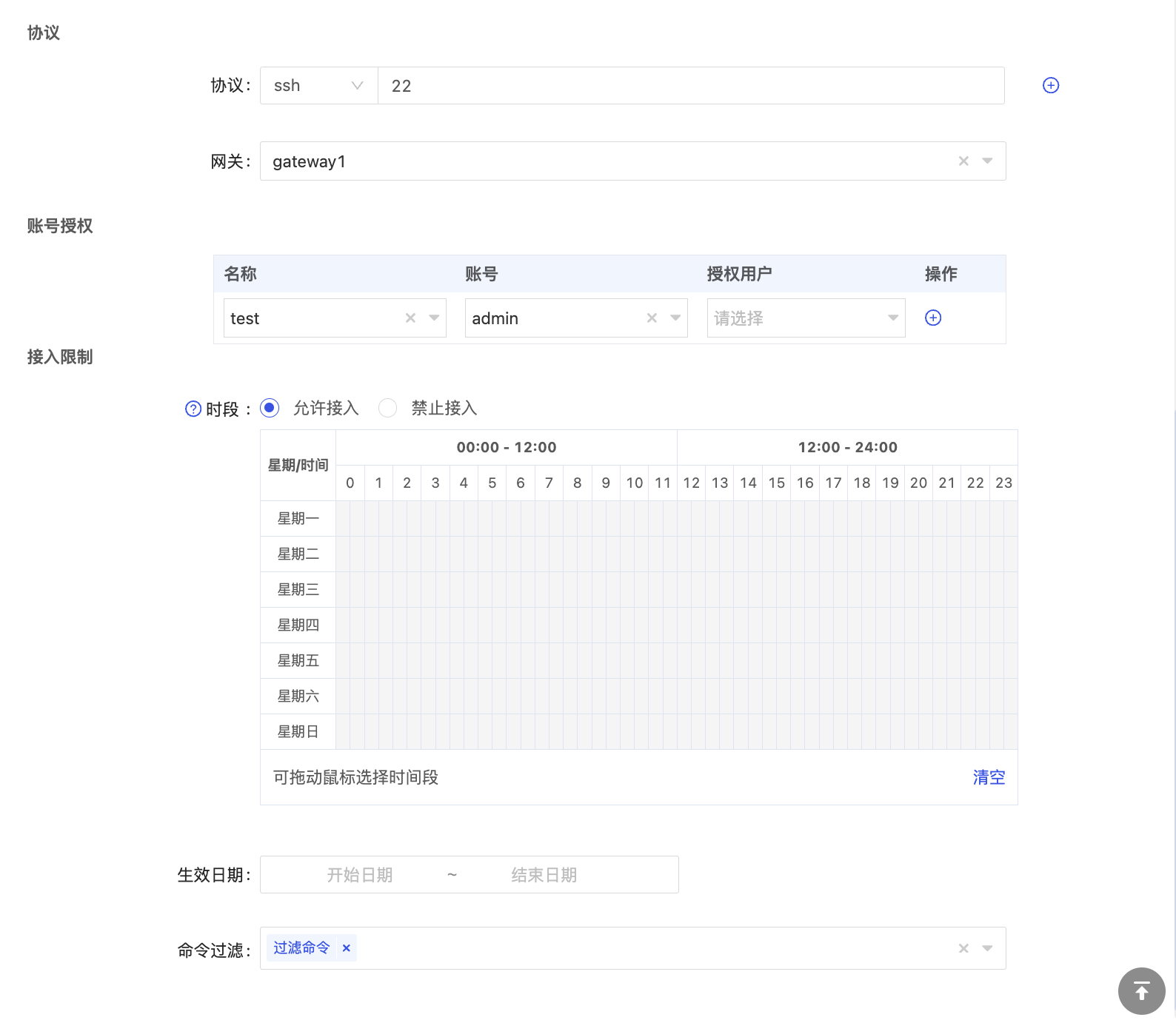Select the 禁止接入 radio button
This screenshot has height=1020, width=1176.
(387, 408)
